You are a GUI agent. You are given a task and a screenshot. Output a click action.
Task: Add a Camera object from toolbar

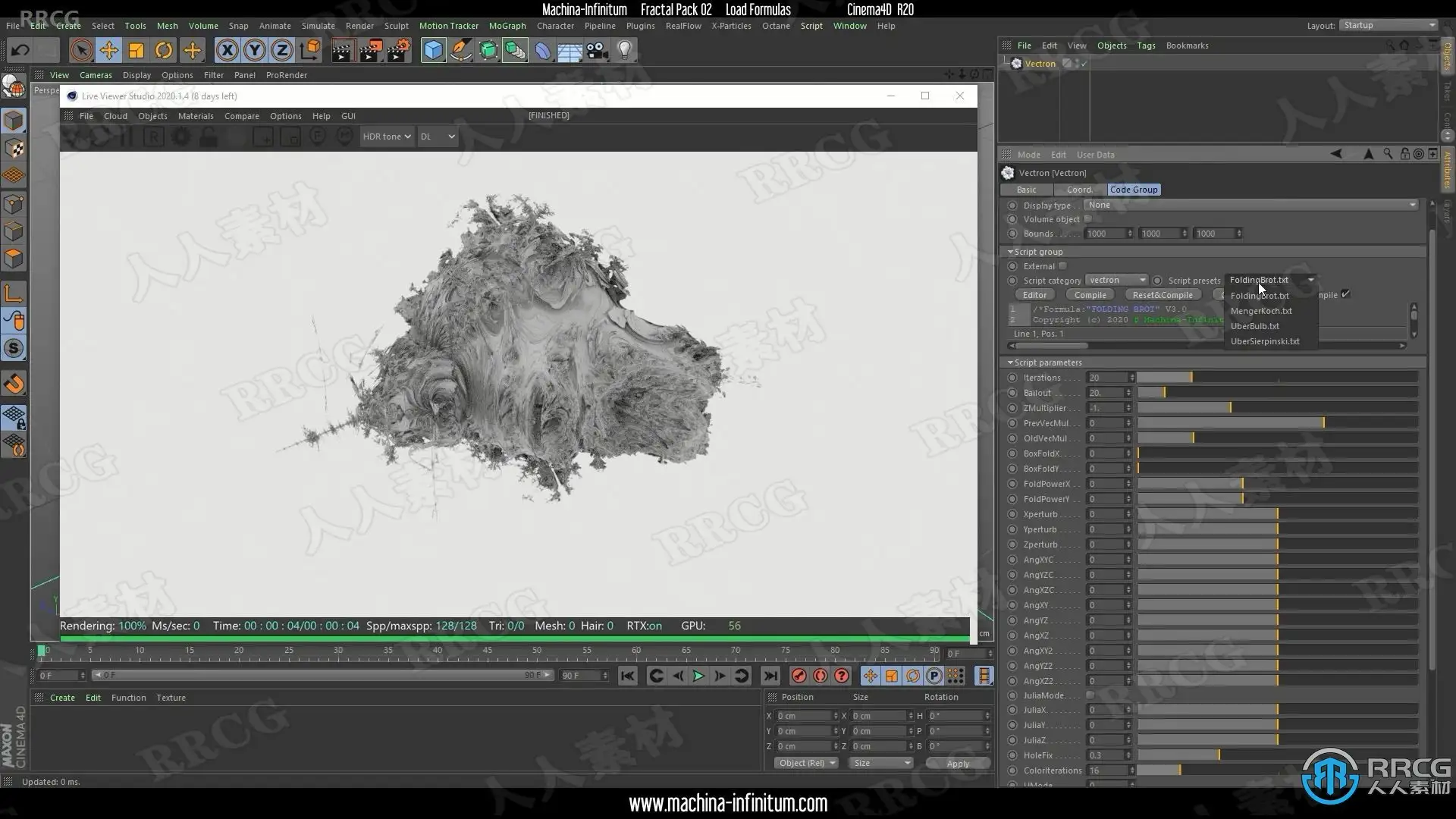[x=597, y=51]
